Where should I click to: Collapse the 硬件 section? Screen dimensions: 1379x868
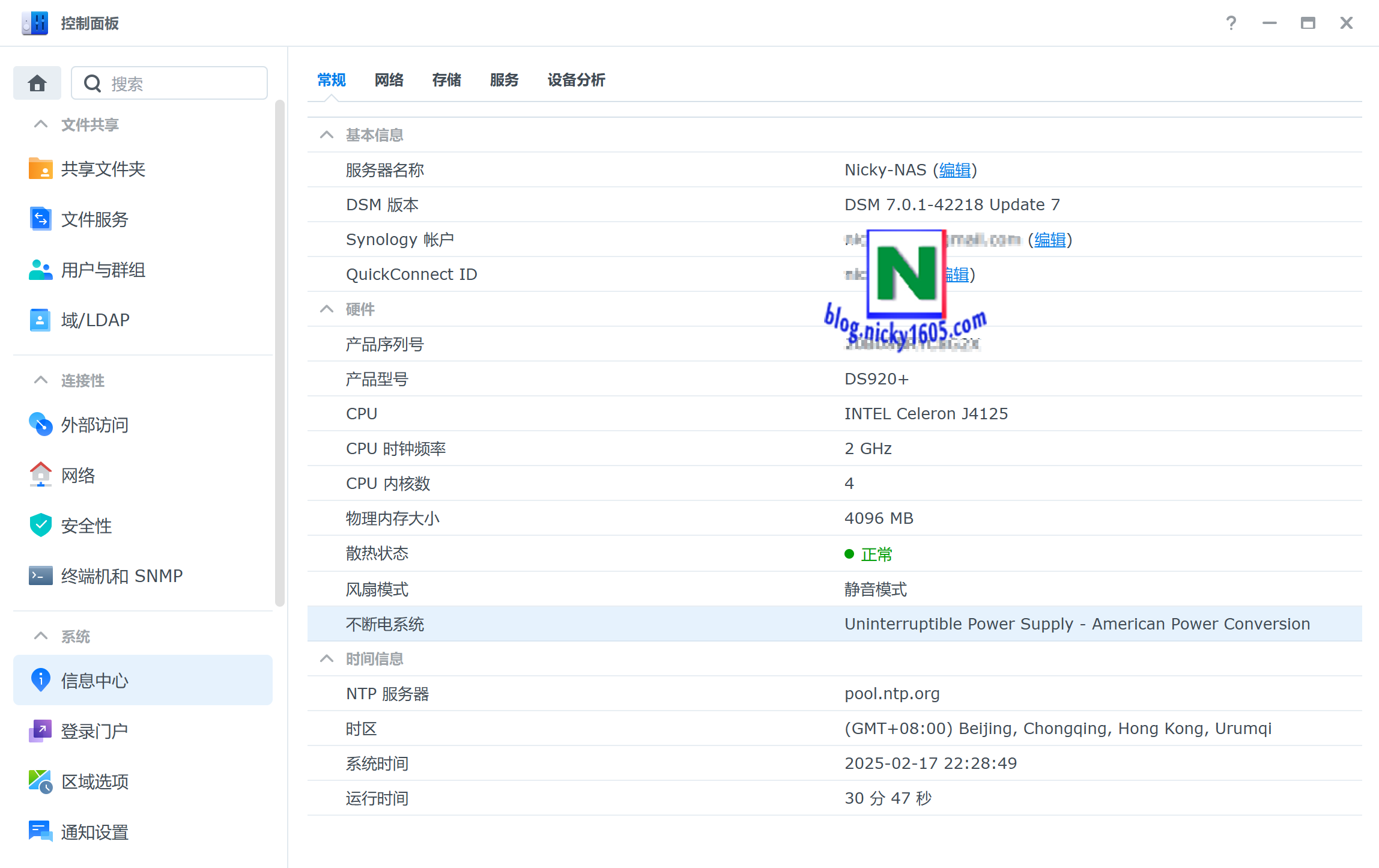coord(327,309)
